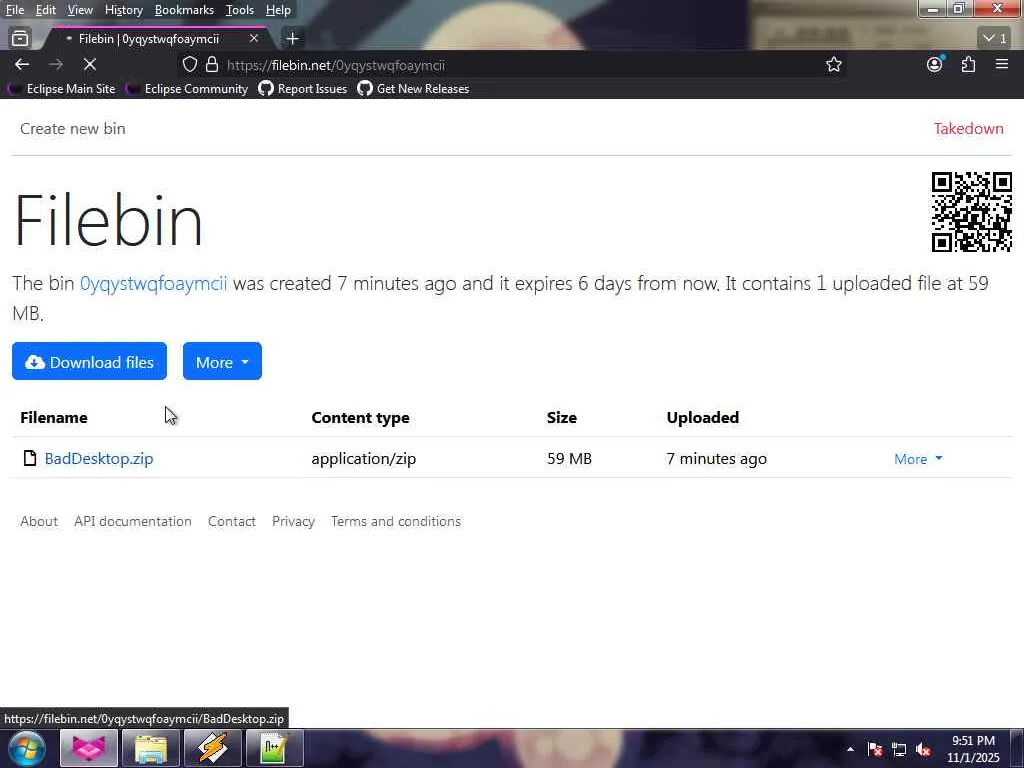Select the Filebin browser tab

pyautogui.click(x=155, y=39)
